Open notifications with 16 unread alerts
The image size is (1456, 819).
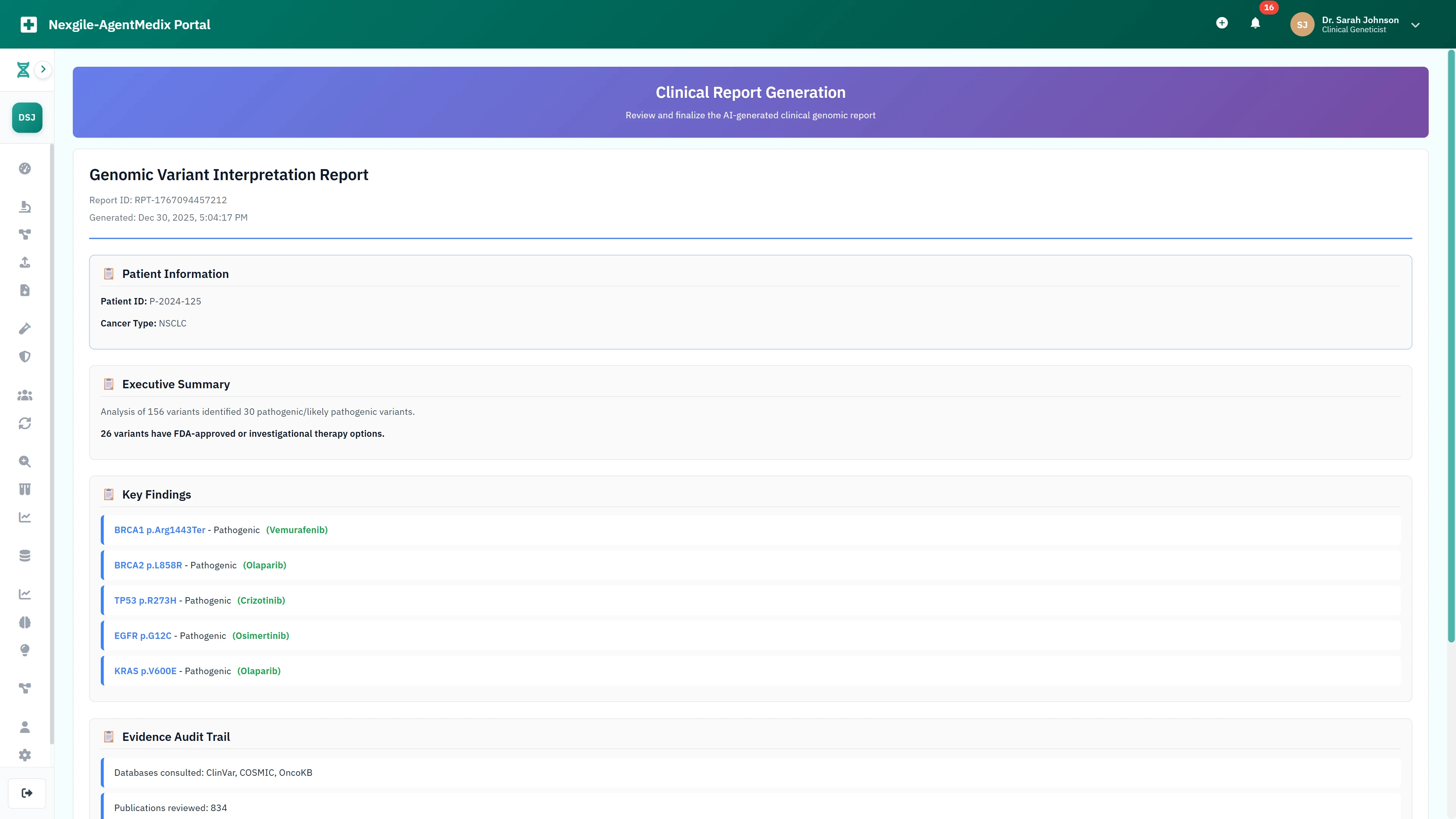[x=1255, y=24]
